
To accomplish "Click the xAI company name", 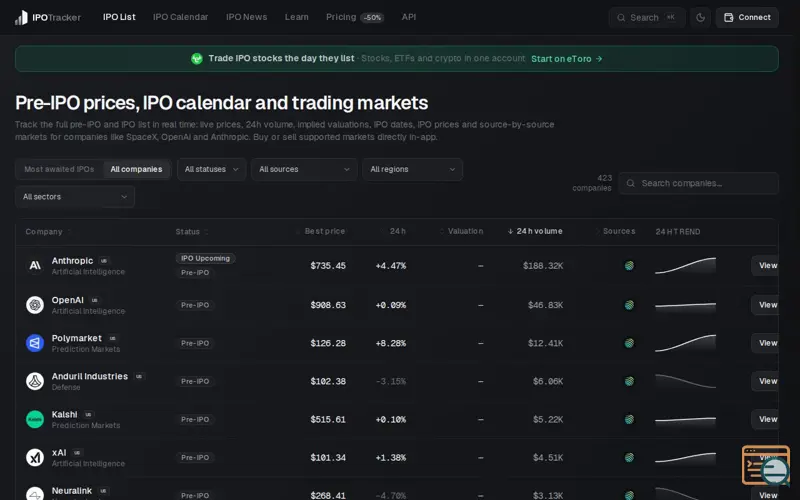I will click(x=59, y=453).
